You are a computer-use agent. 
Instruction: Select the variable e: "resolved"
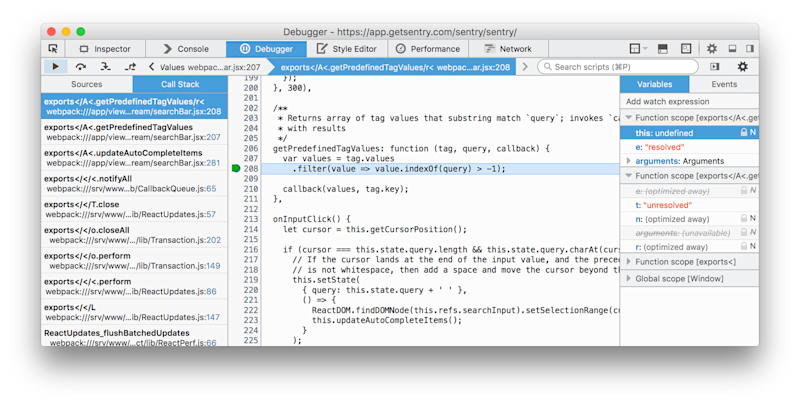coord(689,147)
